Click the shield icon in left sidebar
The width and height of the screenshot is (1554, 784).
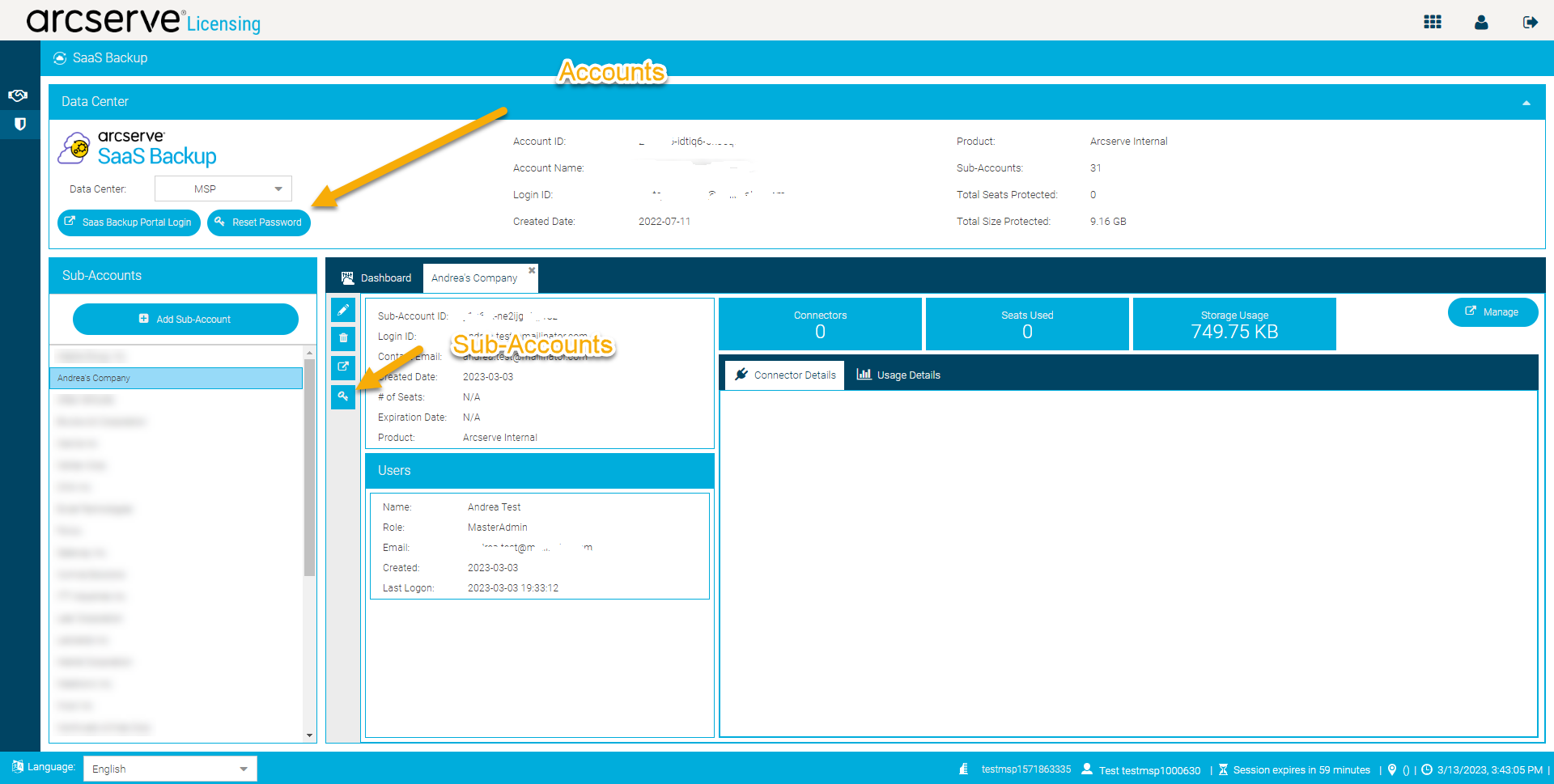click(x=20, y=124)
